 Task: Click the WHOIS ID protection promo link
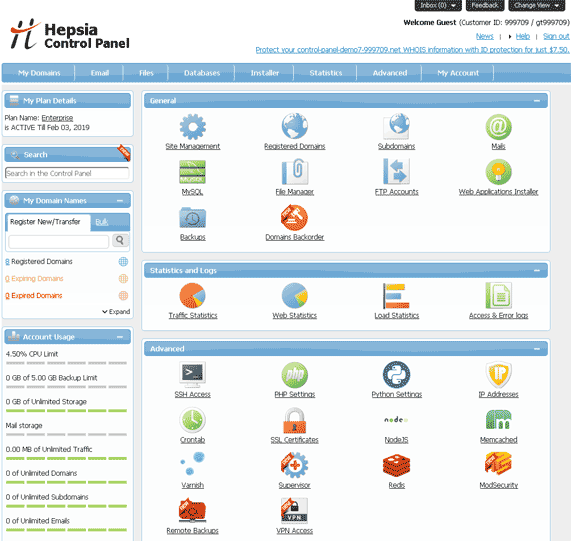[x=412, y=50]
